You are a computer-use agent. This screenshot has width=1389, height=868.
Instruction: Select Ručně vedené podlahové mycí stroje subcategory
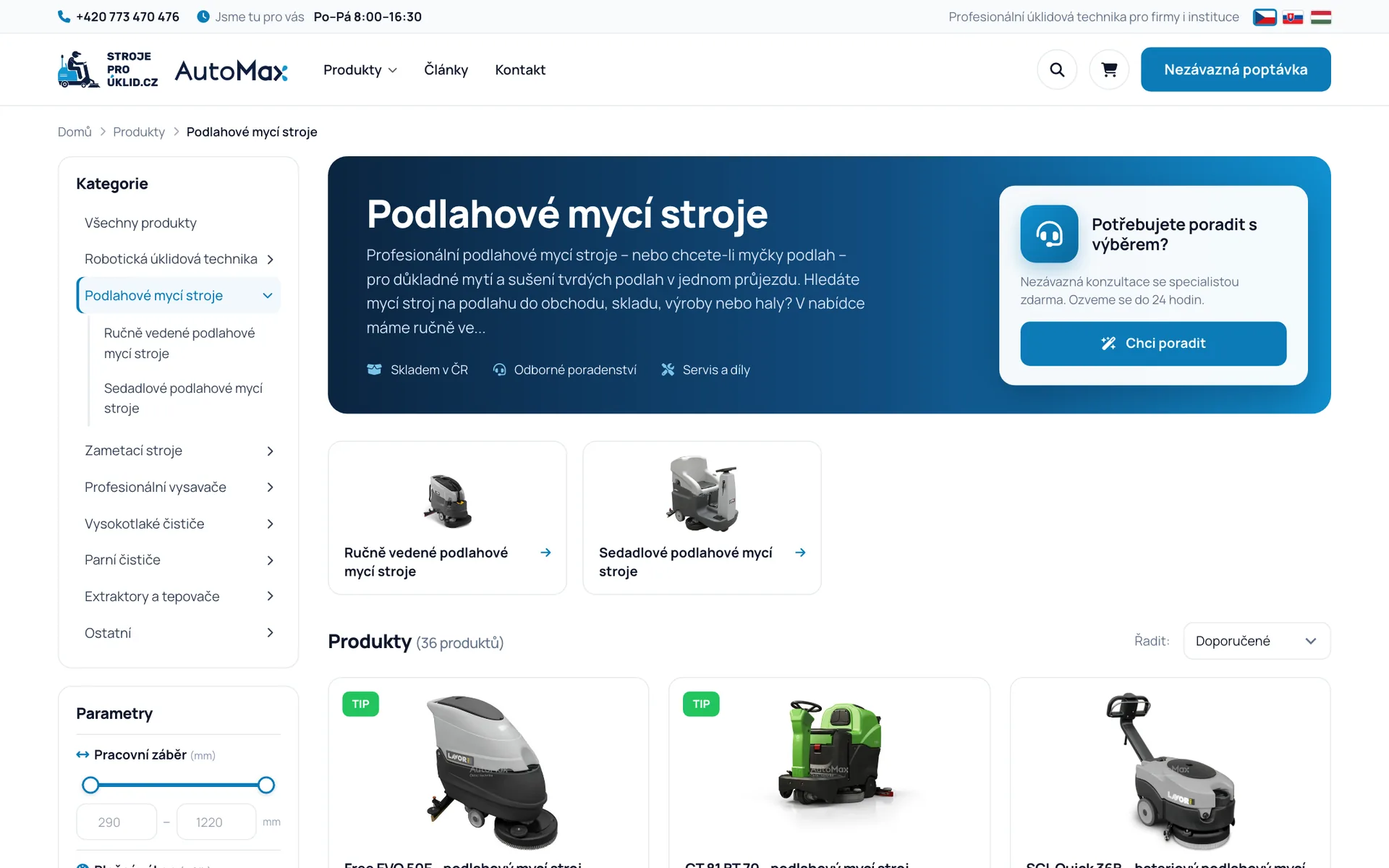pyautogui.click(x=179, y=344)
